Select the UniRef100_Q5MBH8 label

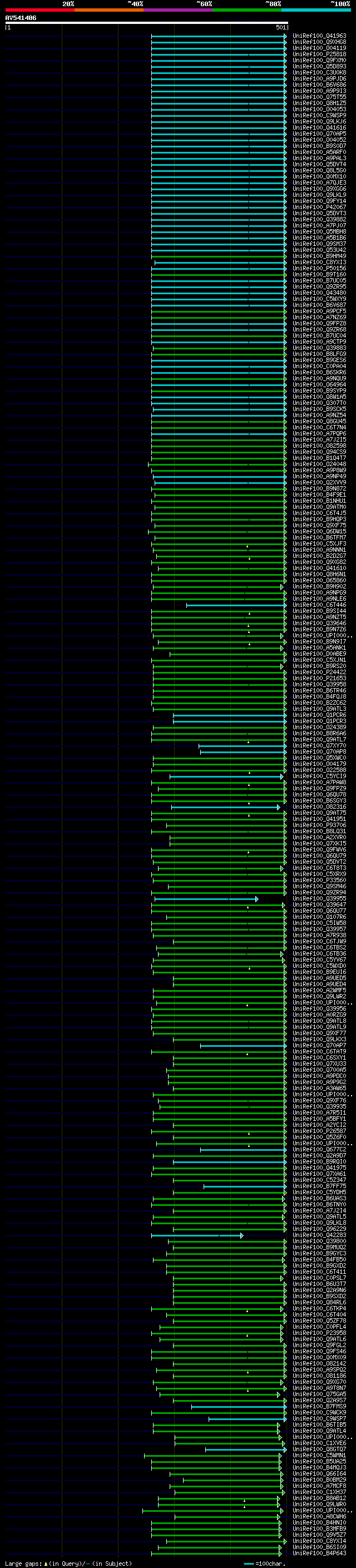click(319, 231)
